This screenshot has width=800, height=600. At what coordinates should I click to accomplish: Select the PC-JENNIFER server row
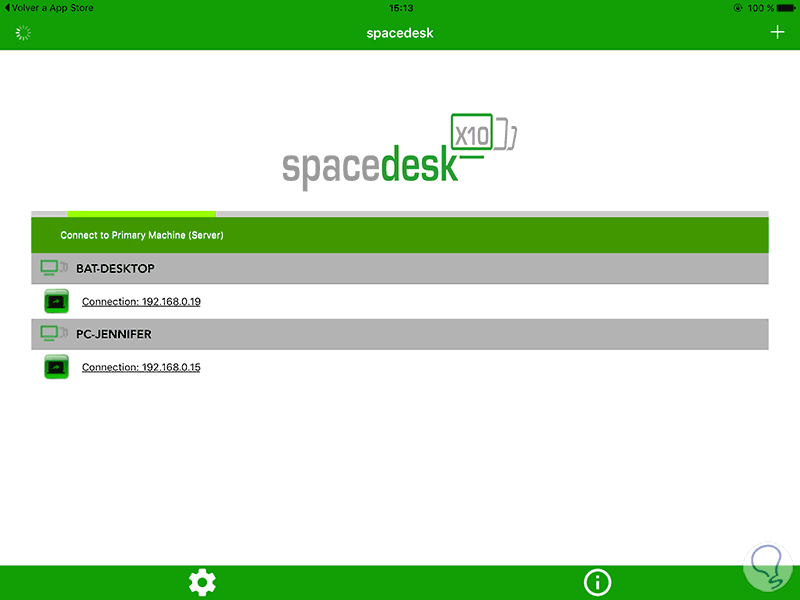pyautogui.click(x=400, y=334)
